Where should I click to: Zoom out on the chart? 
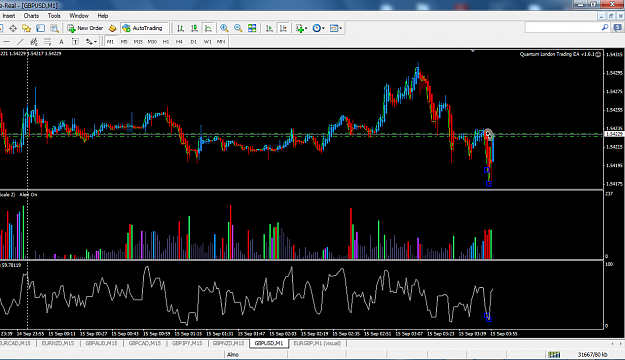238,28
